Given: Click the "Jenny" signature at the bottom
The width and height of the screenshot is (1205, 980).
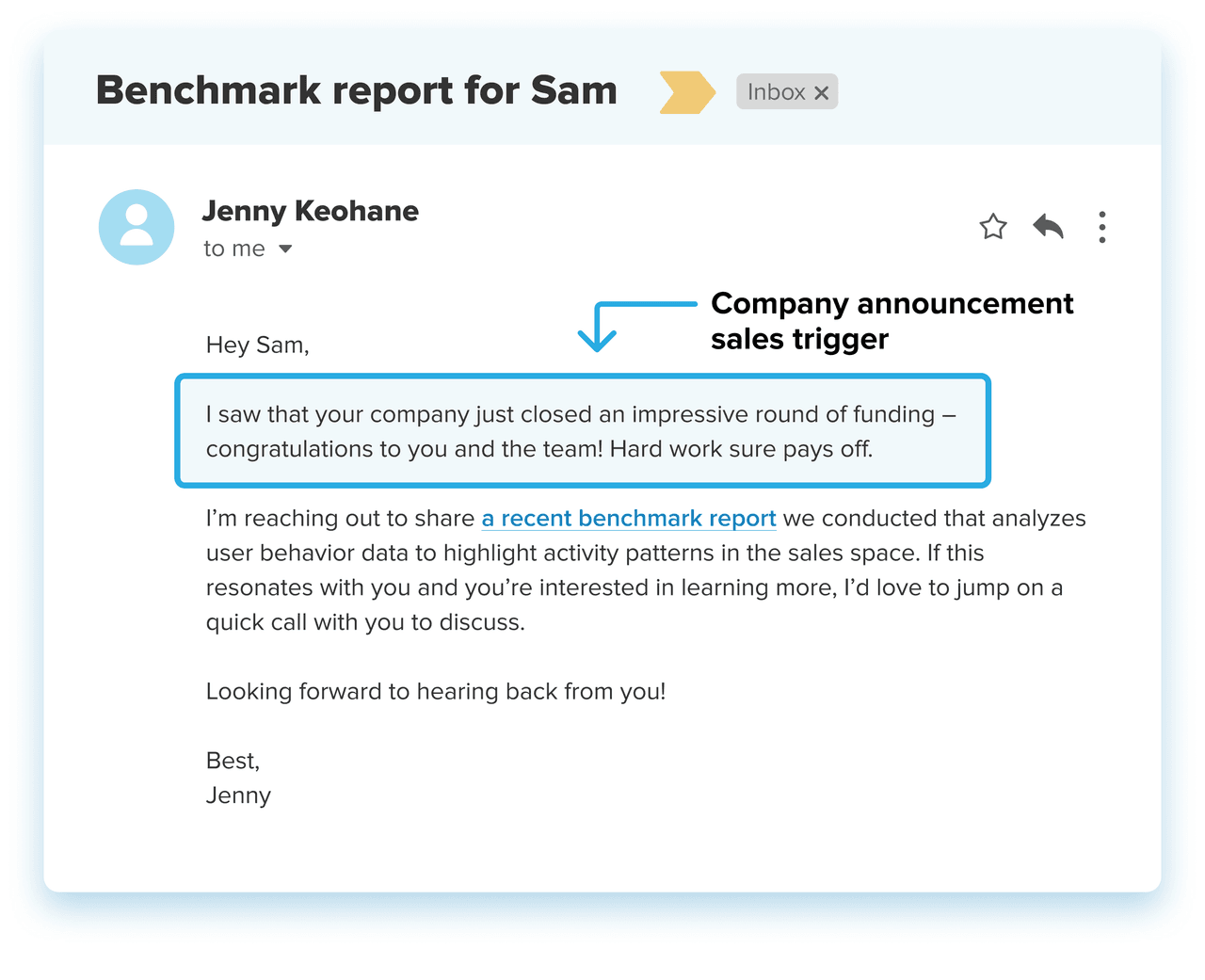Looking at the screenshot, I should coord(238,796).
